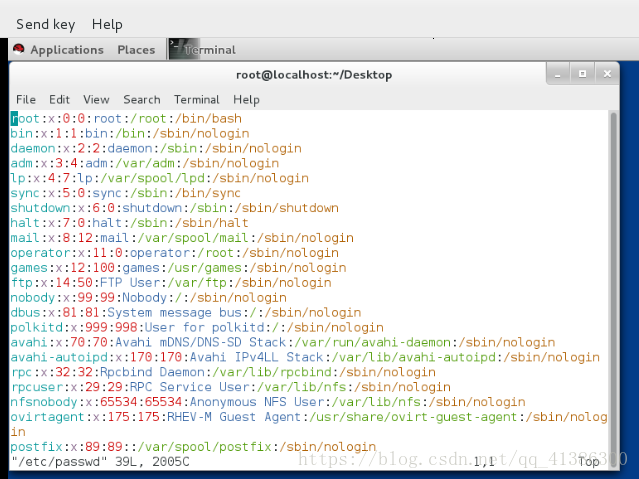This screenshot has width=639, height=479.
Task: Open the terminal window Help menu
Action: 246,99
